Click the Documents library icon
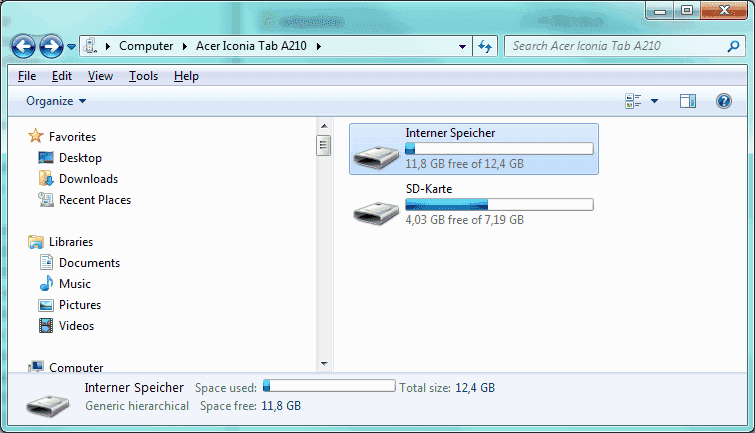 tap(46, 262)
